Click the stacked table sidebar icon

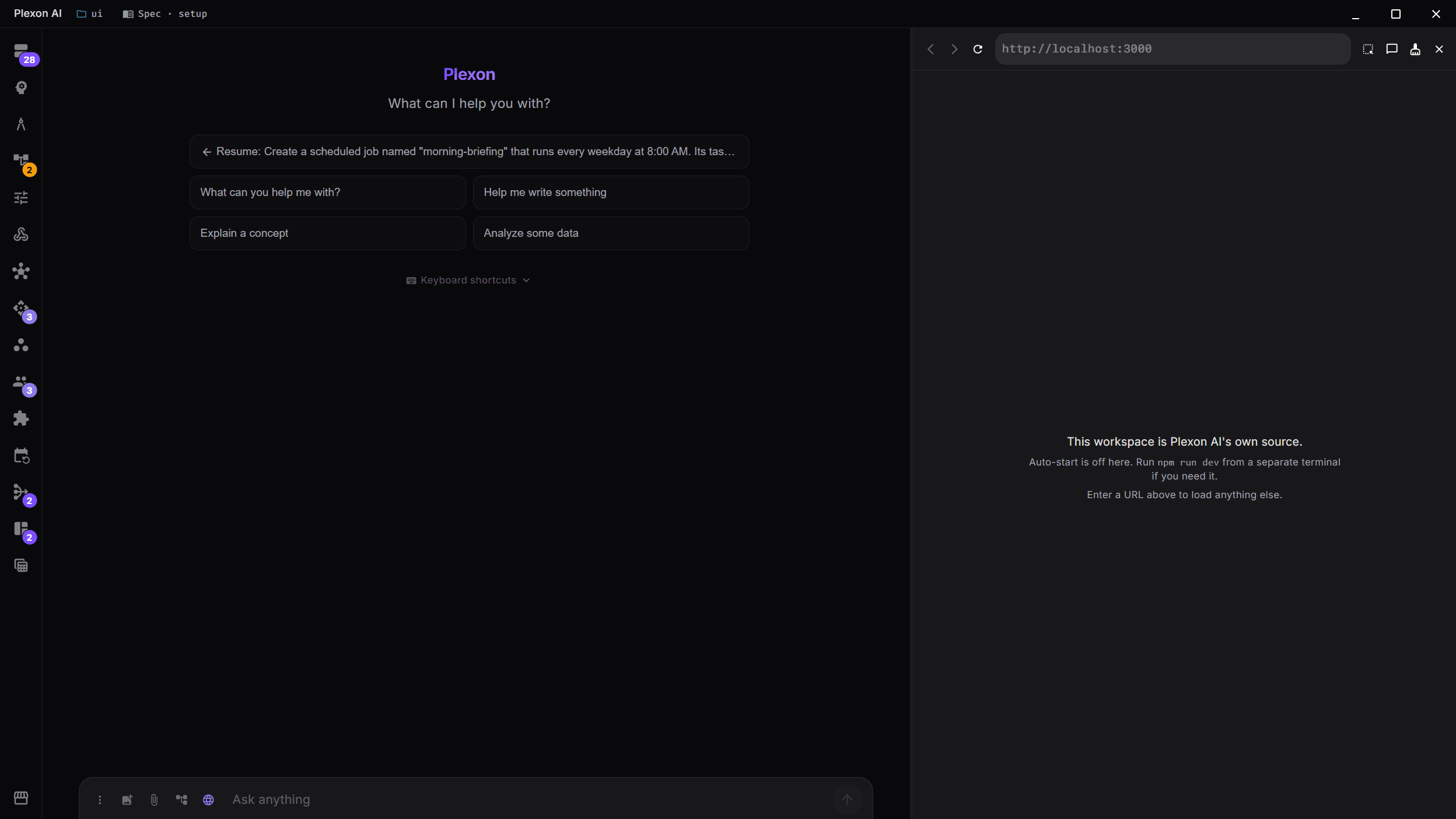[x=21, y=565]
